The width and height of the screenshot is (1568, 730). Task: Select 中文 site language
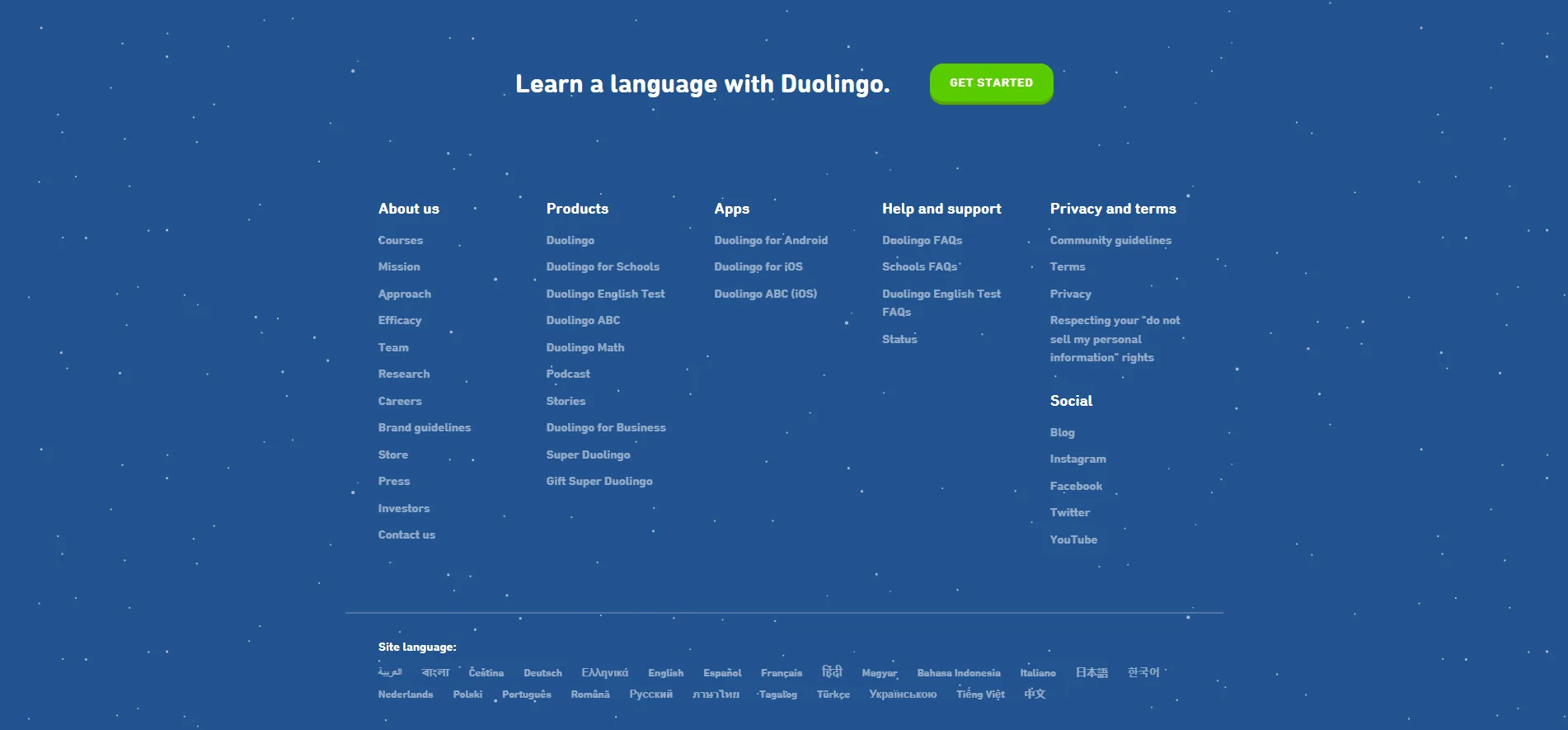pos(1035,694)
